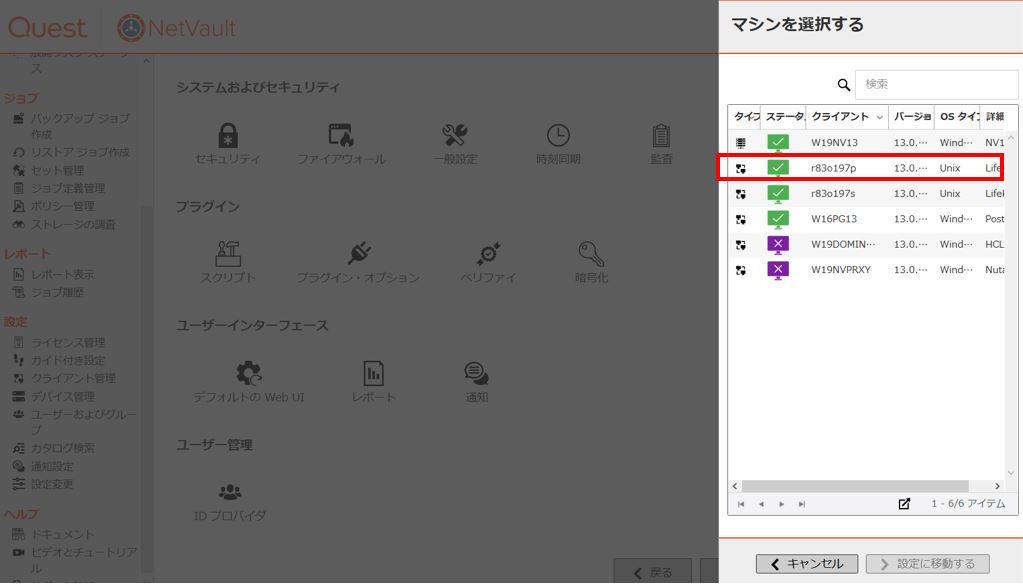The width and height of the screenshot is (1023, 584).
Task: Open ジョブ履歴 in sidebar
Action: coord(57,293)
